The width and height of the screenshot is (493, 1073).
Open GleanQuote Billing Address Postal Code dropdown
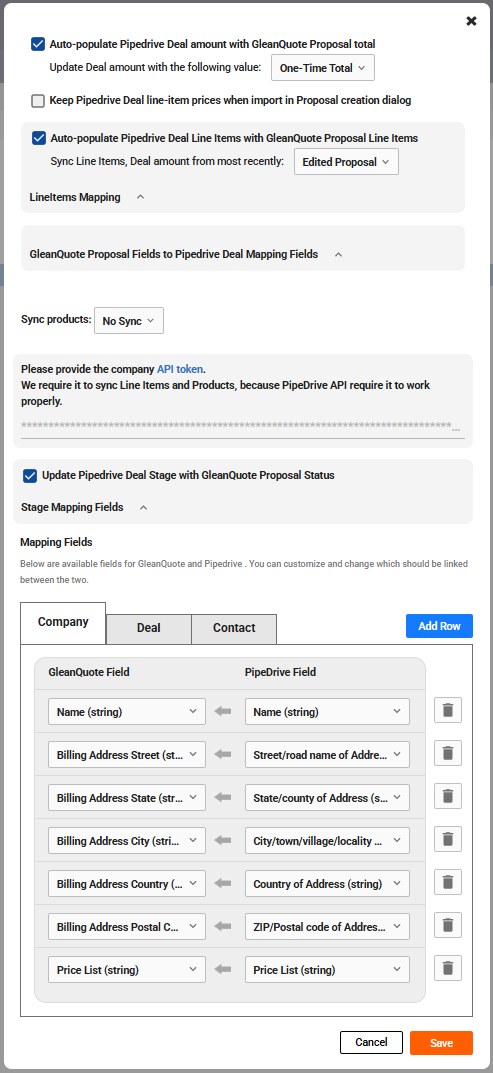coord(127,927)
